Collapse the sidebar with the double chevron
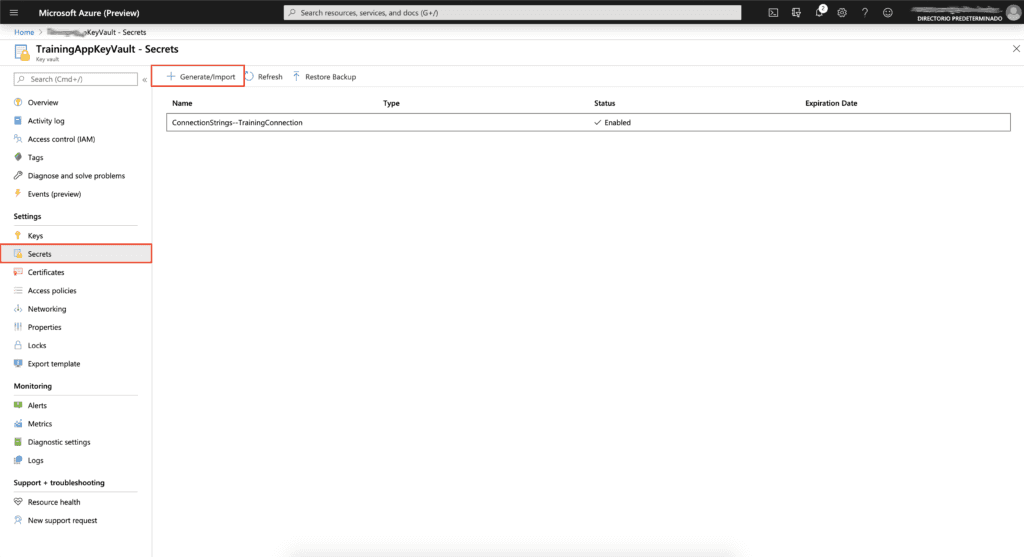 (144, 80)
